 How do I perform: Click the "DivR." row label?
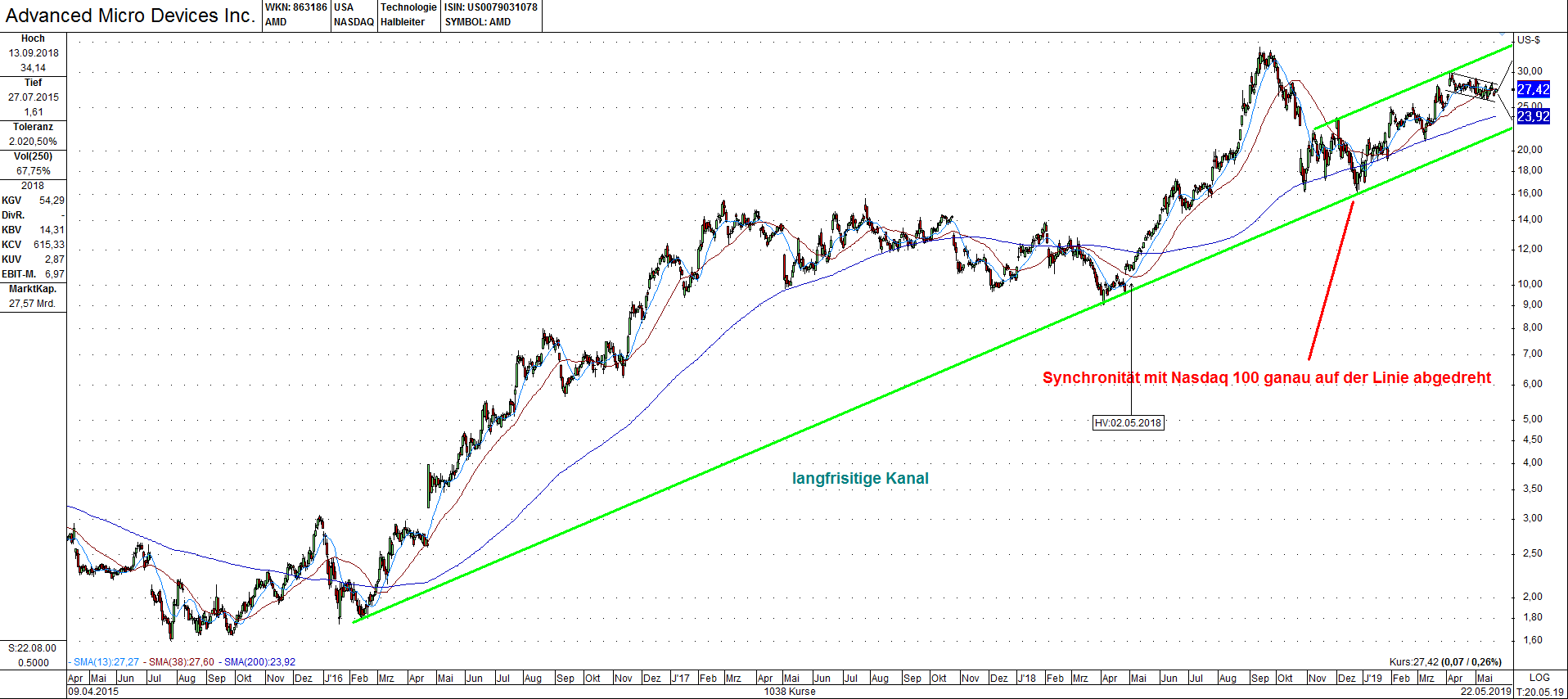[13, 215]
